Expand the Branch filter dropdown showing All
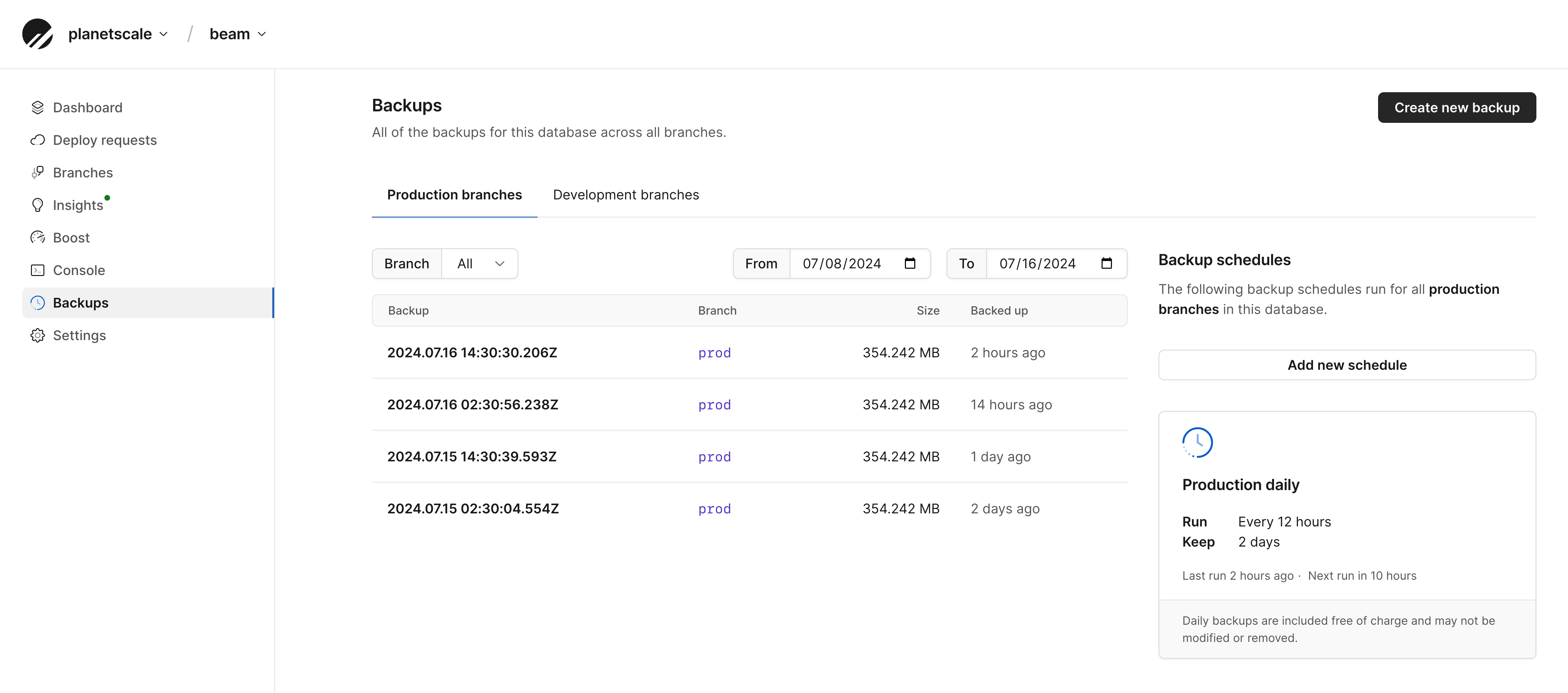 [480, 264]
